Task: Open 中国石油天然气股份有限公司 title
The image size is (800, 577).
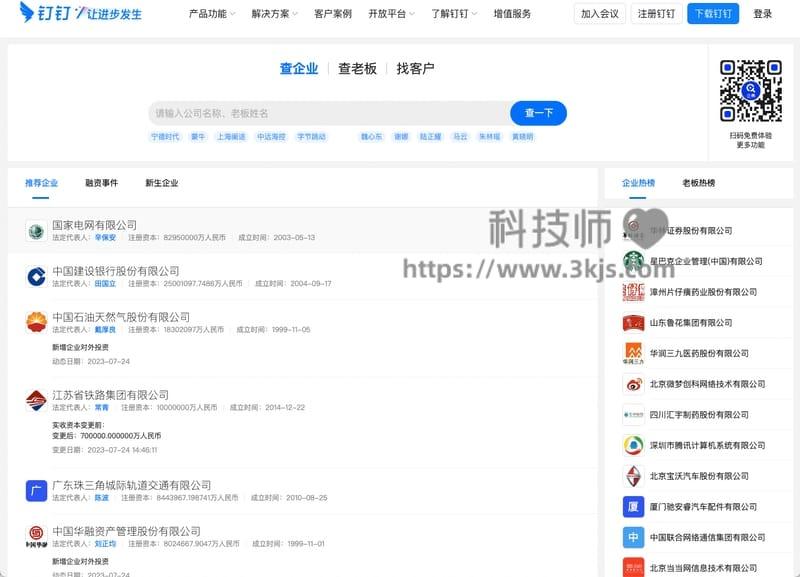Action: pyautogui.click(x=121, y=317)
